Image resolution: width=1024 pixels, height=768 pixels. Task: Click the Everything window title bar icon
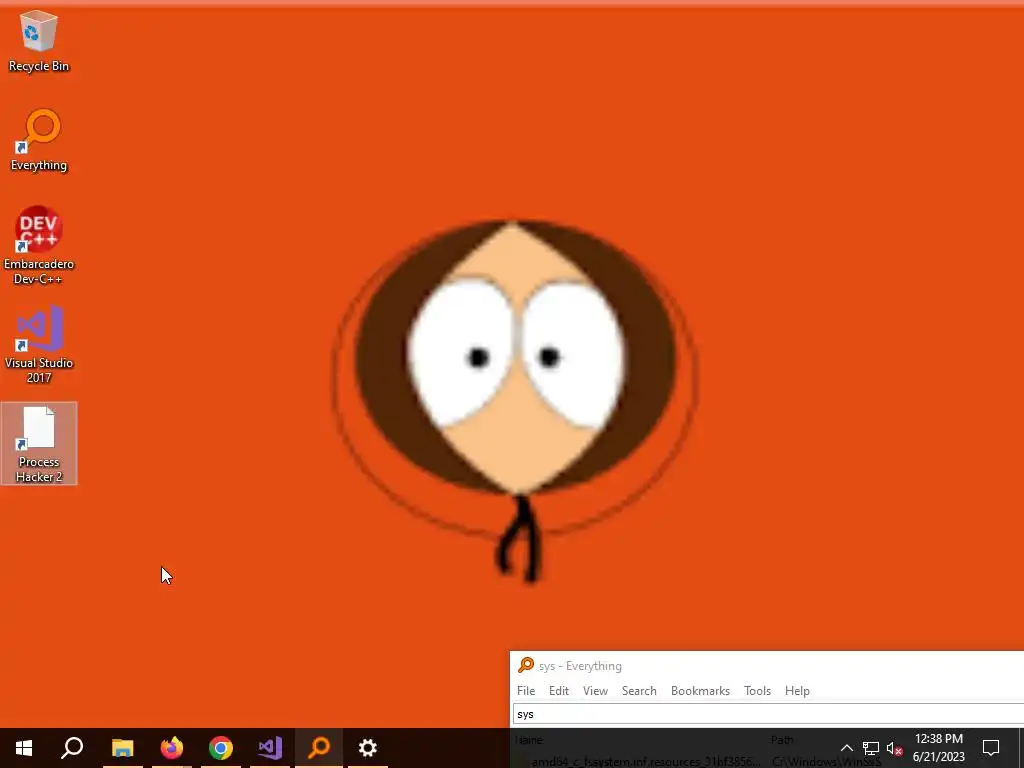[526, 665]
